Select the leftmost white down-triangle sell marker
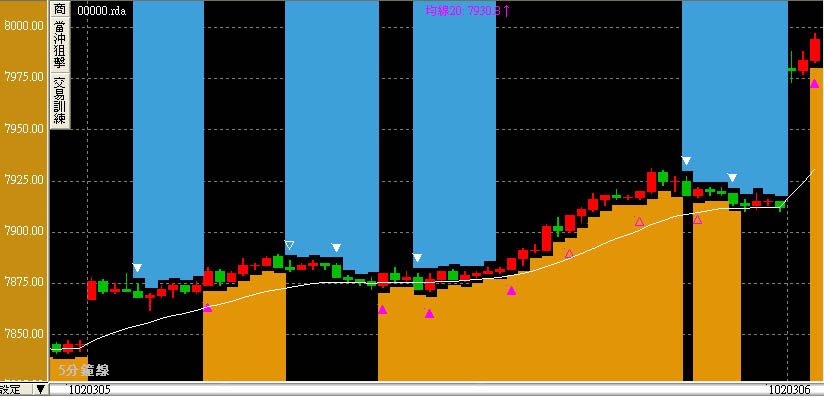This screenshot has width=824, height=397. pos(137,268)
